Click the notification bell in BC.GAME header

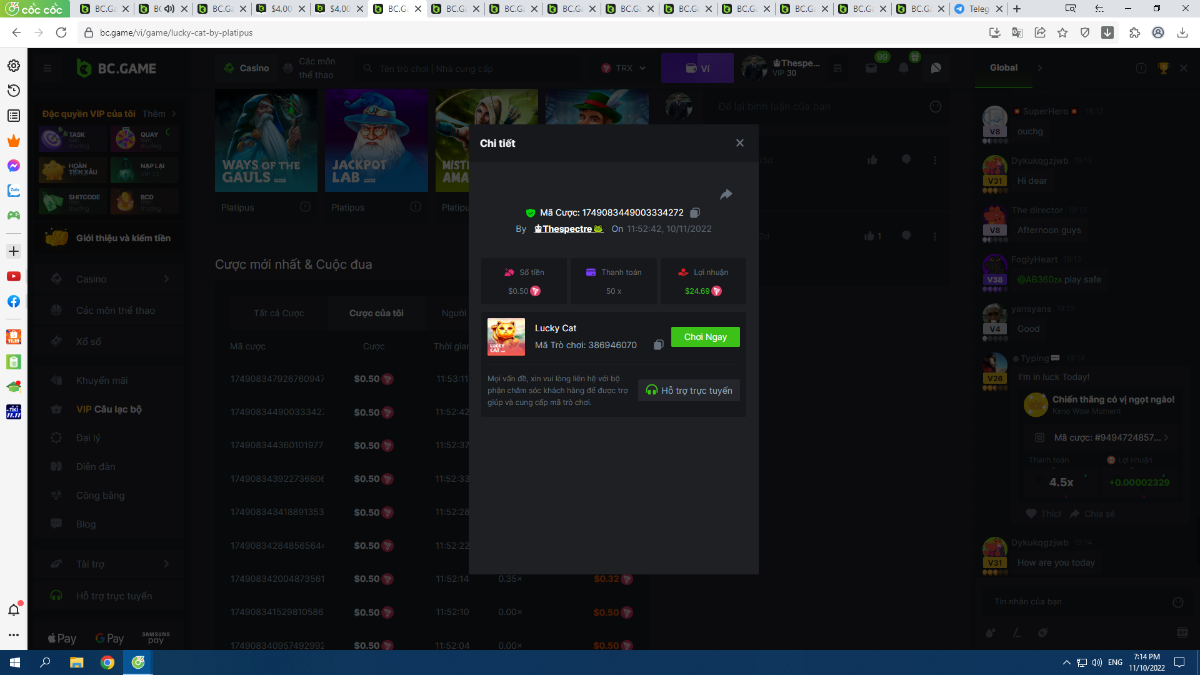(x=904, y=68)
